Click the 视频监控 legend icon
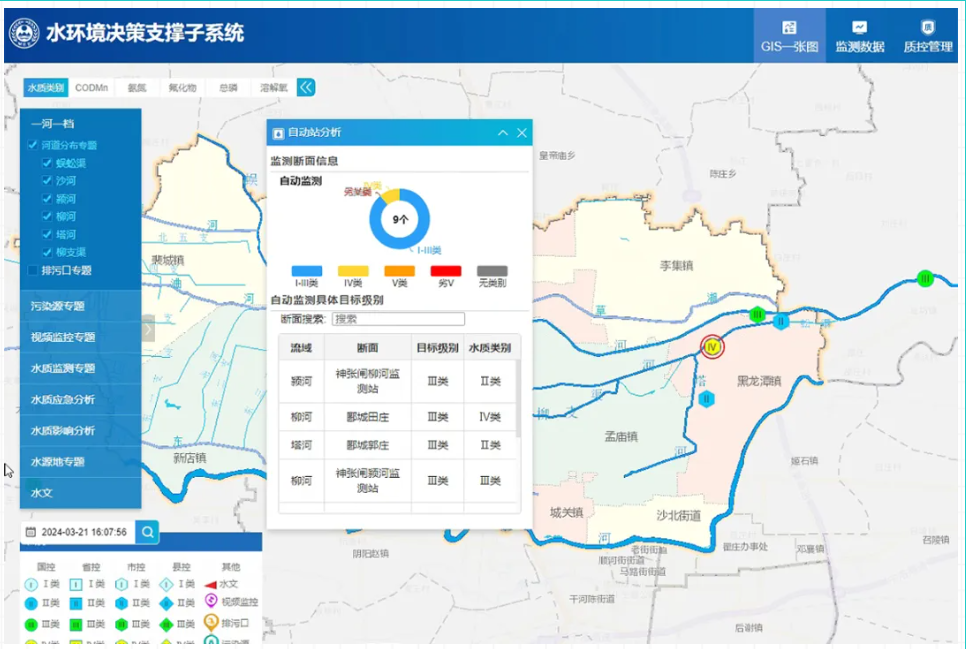The image size is (966, 649). point(211,601)
